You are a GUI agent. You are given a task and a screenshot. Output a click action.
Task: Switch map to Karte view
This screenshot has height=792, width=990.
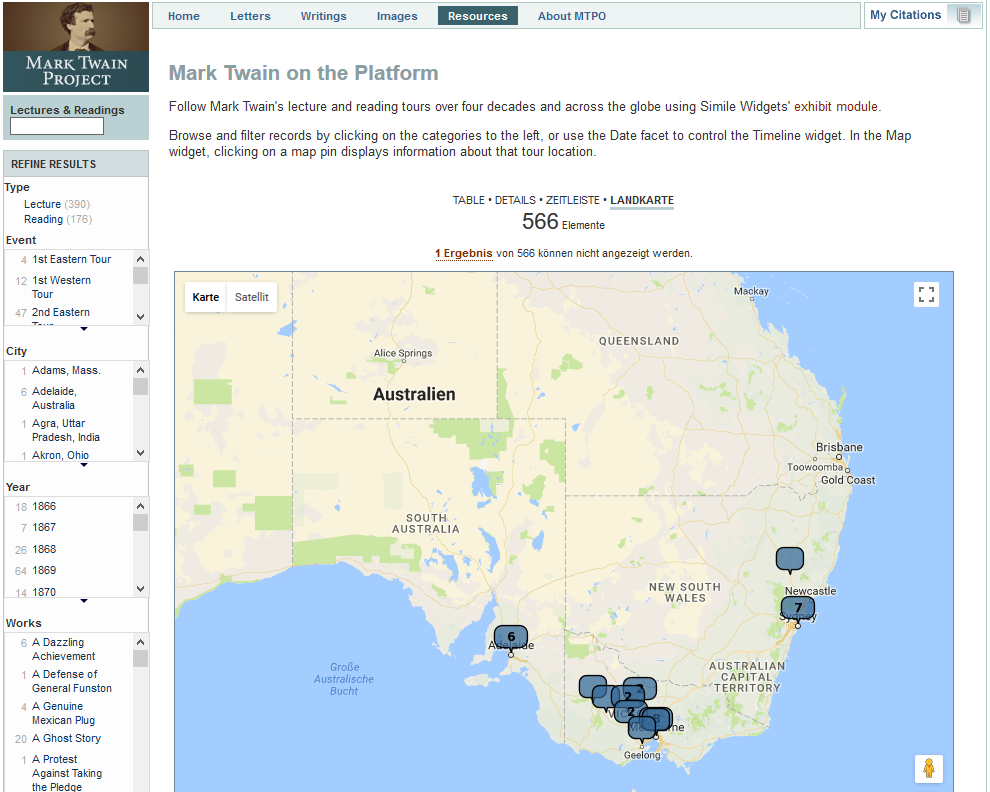tap(206, 297)
